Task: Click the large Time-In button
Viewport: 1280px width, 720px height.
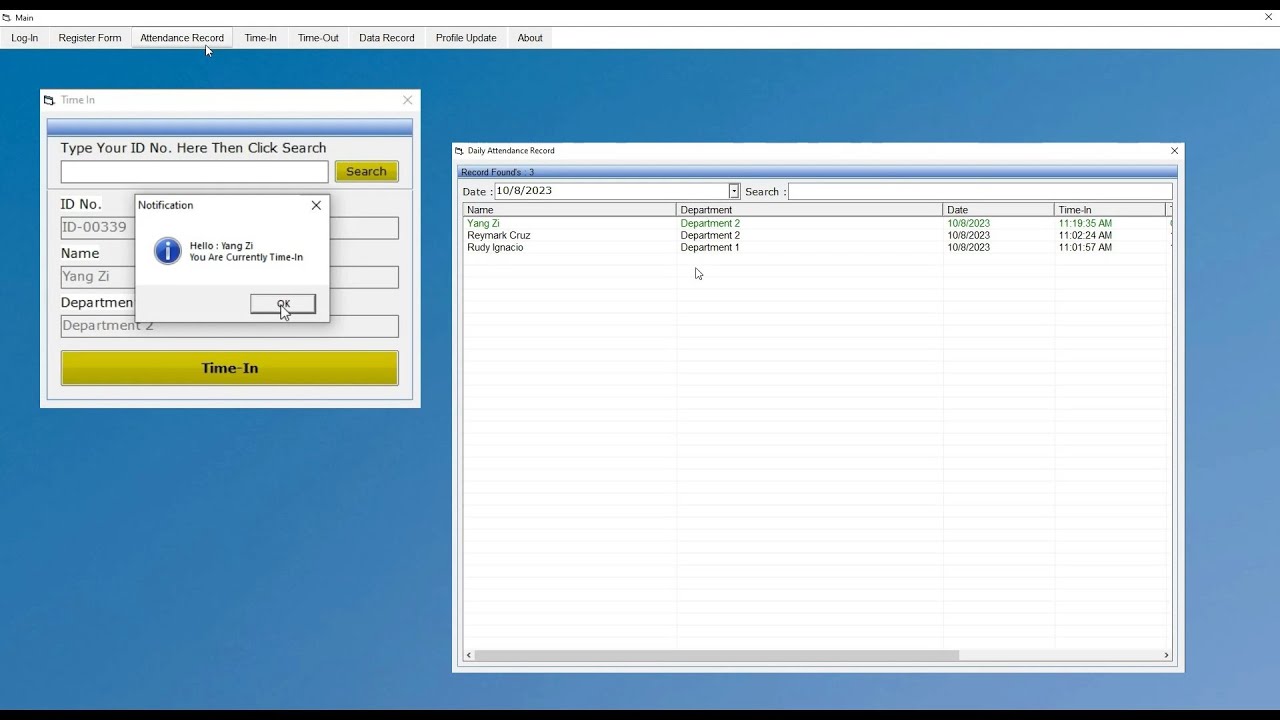Action: pos(230,368)
